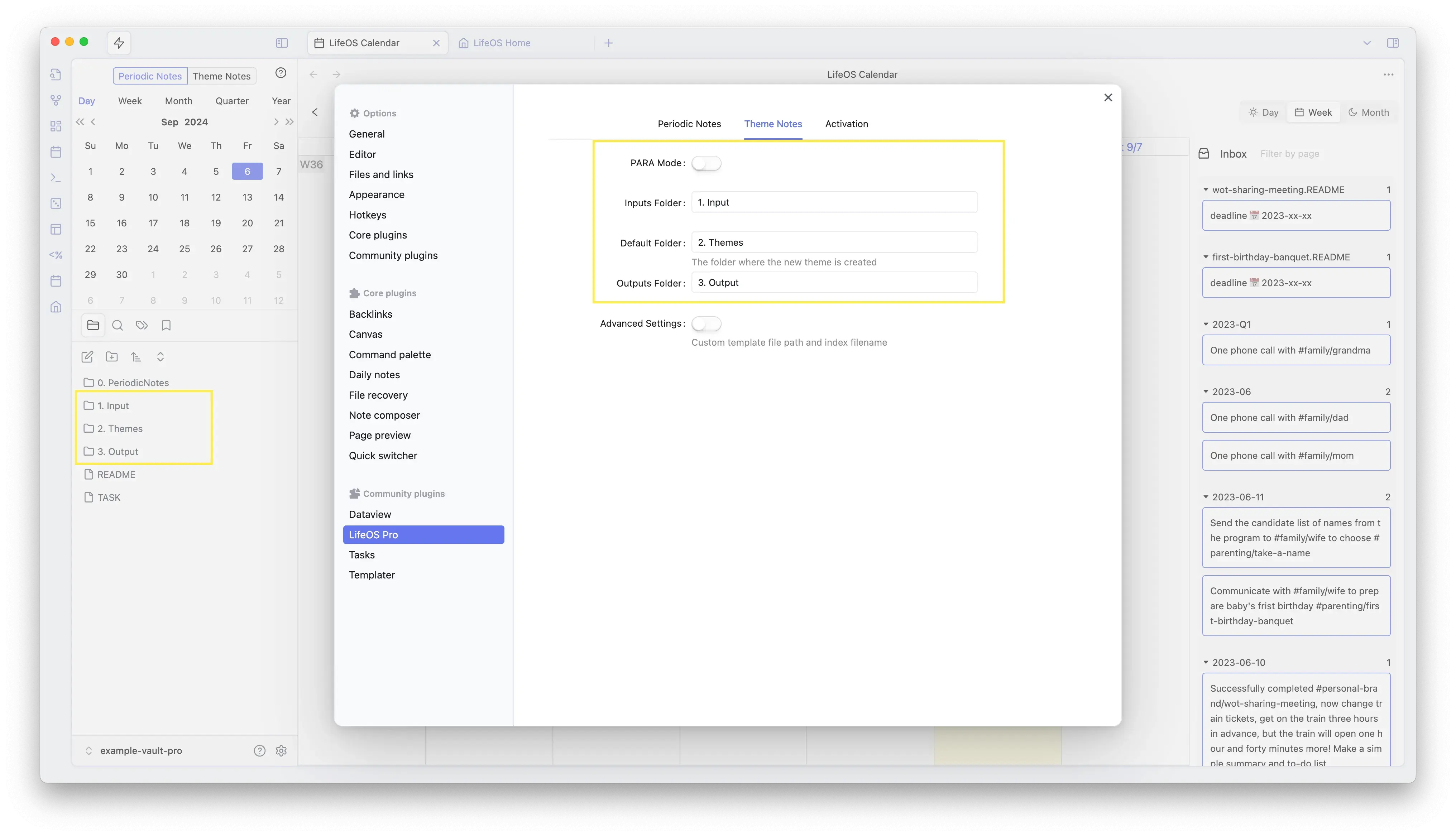Open Templater plugin settings

[x=372, y=575]
